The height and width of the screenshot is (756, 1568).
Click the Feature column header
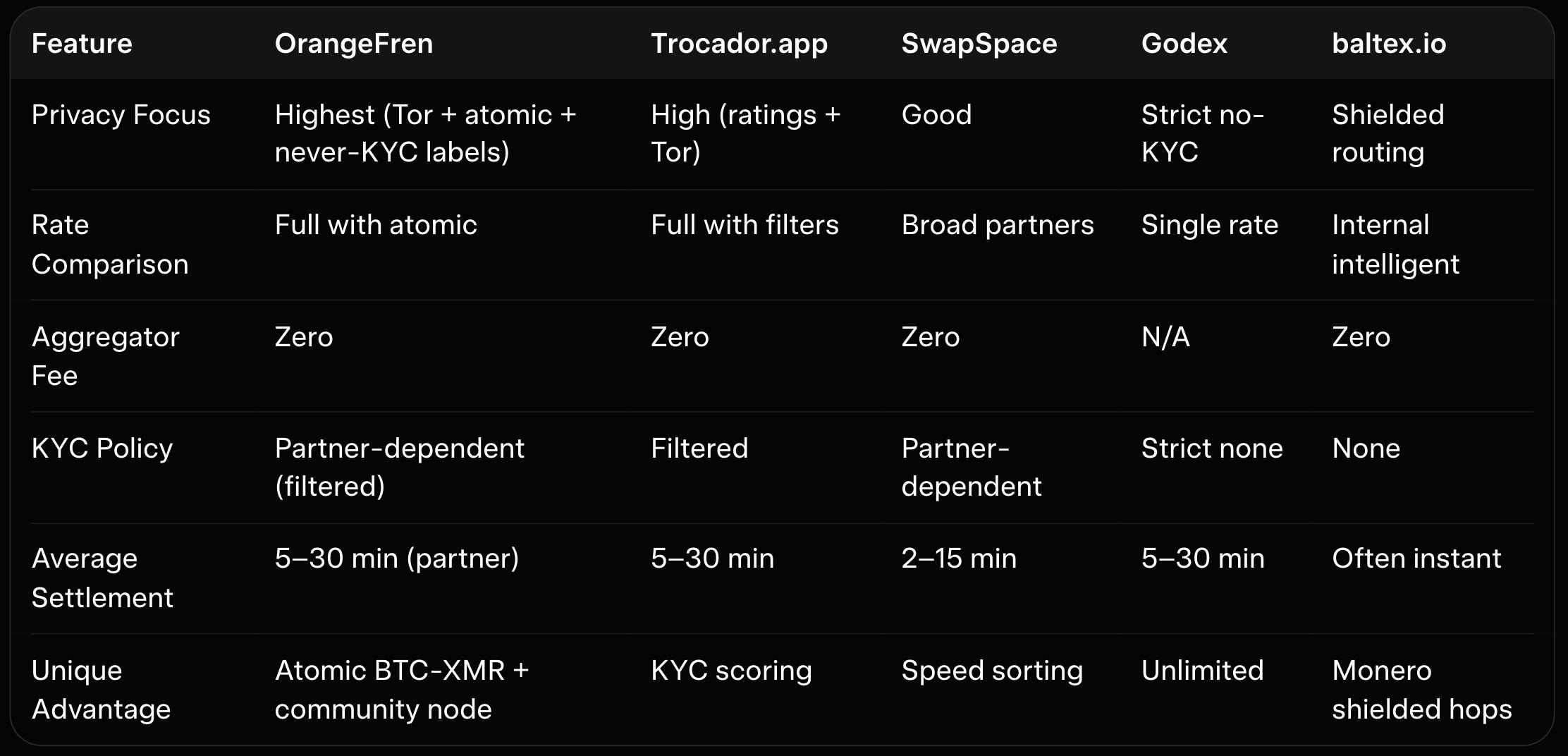(x=82, y=44)
